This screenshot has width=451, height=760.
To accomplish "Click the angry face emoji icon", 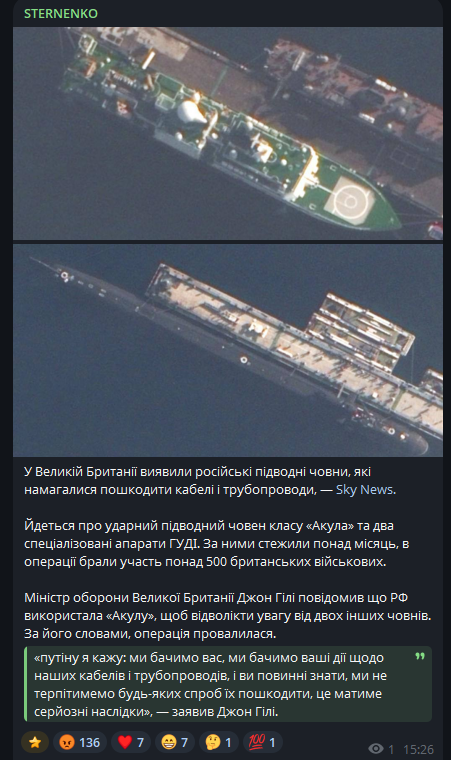I will coord(67,742).
